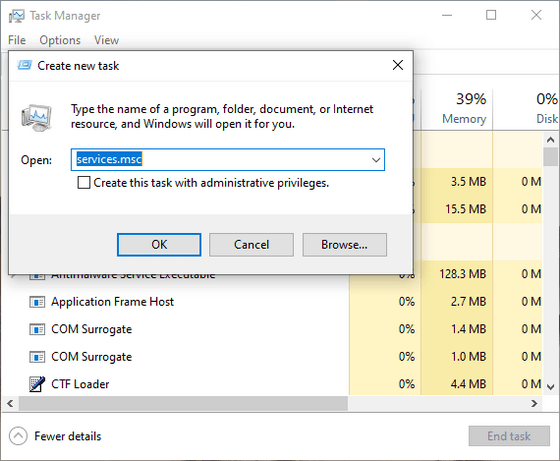Click the vertical scrollbar thumb
This screenshot has height=461, width=560.
click(550, 157)
